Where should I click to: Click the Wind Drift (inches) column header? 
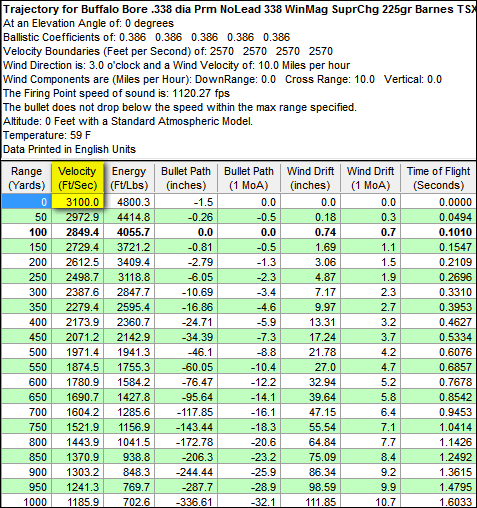(310, 178)
